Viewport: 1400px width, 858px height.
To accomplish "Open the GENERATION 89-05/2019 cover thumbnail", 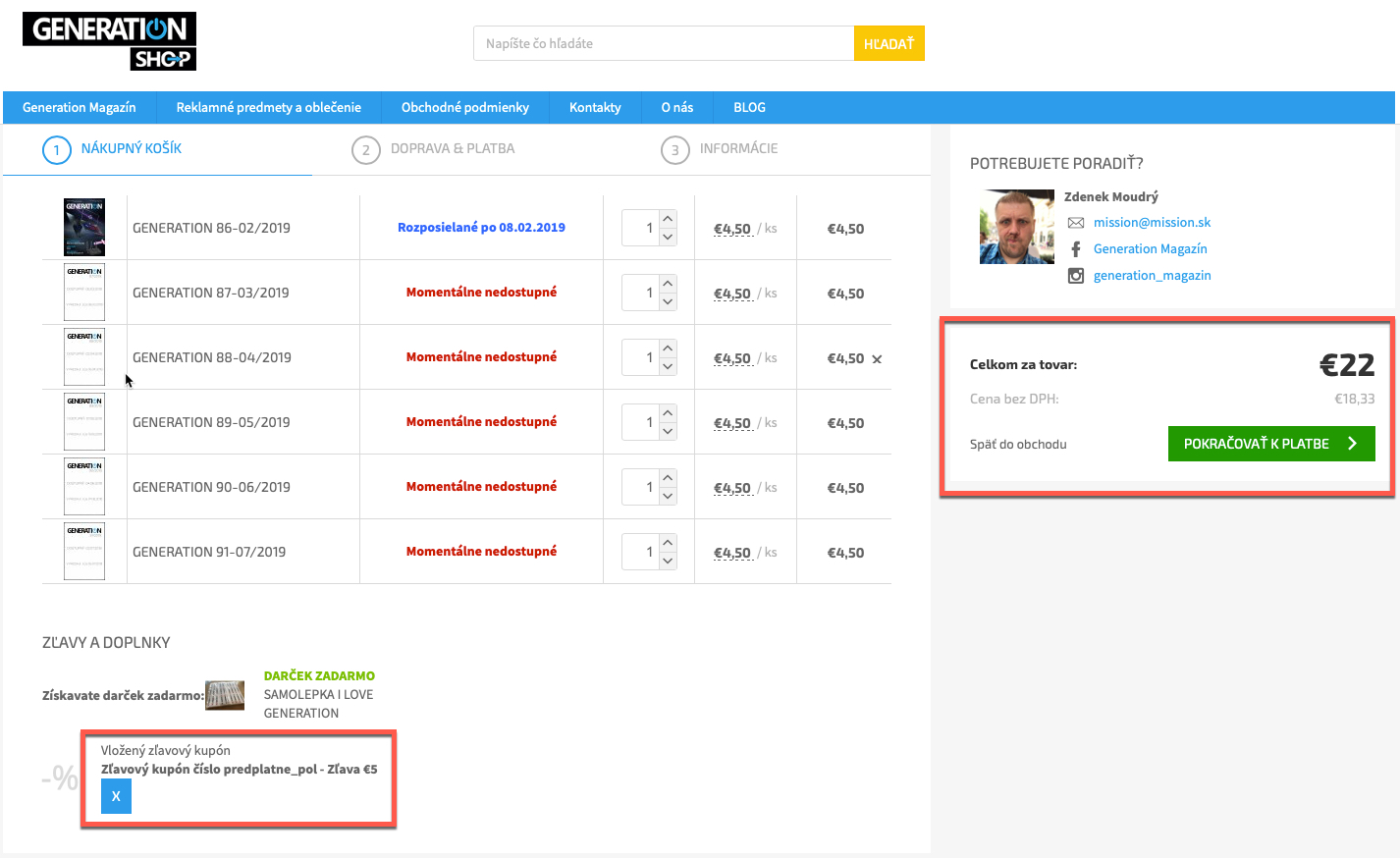I will tap(84, 422).
